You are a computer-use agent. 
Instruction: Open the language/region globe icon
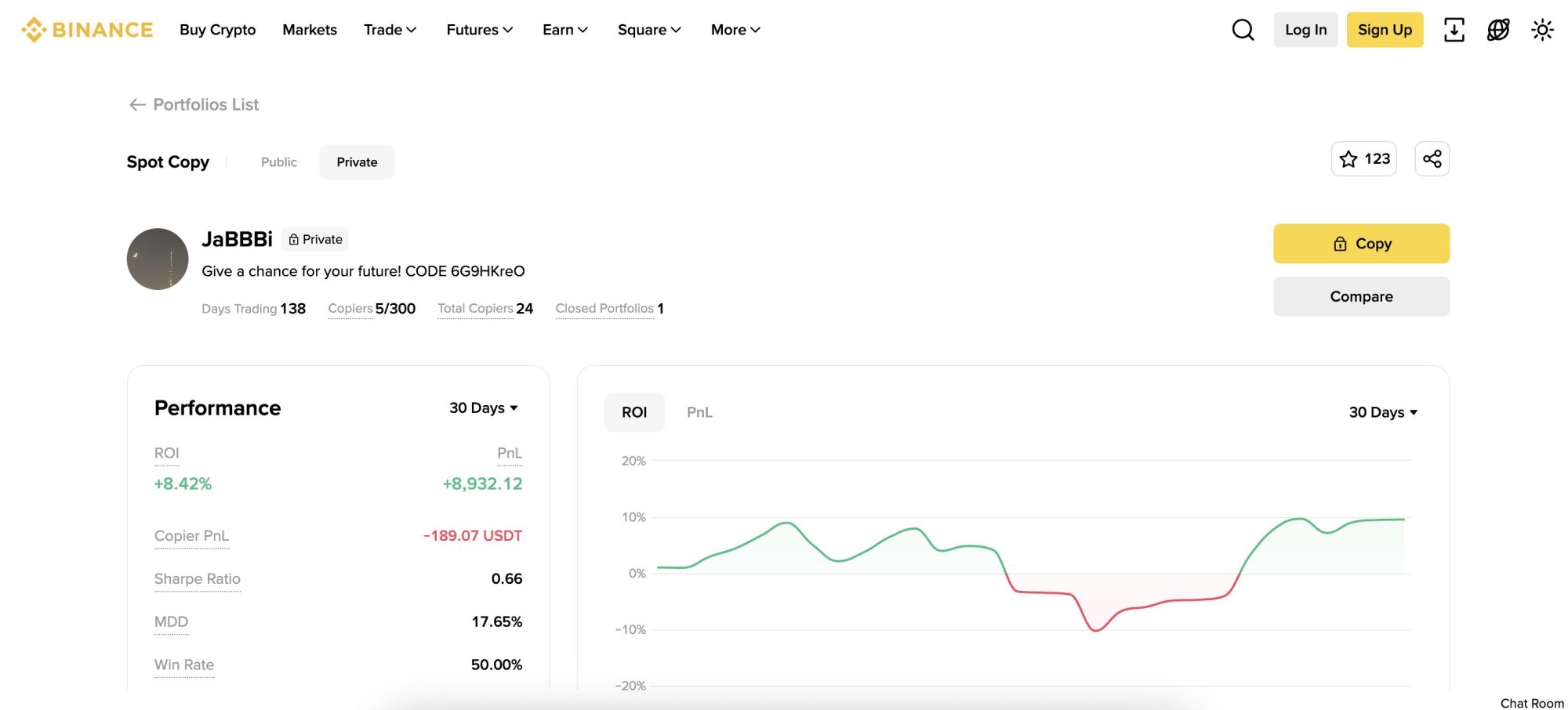[1497, 29]
